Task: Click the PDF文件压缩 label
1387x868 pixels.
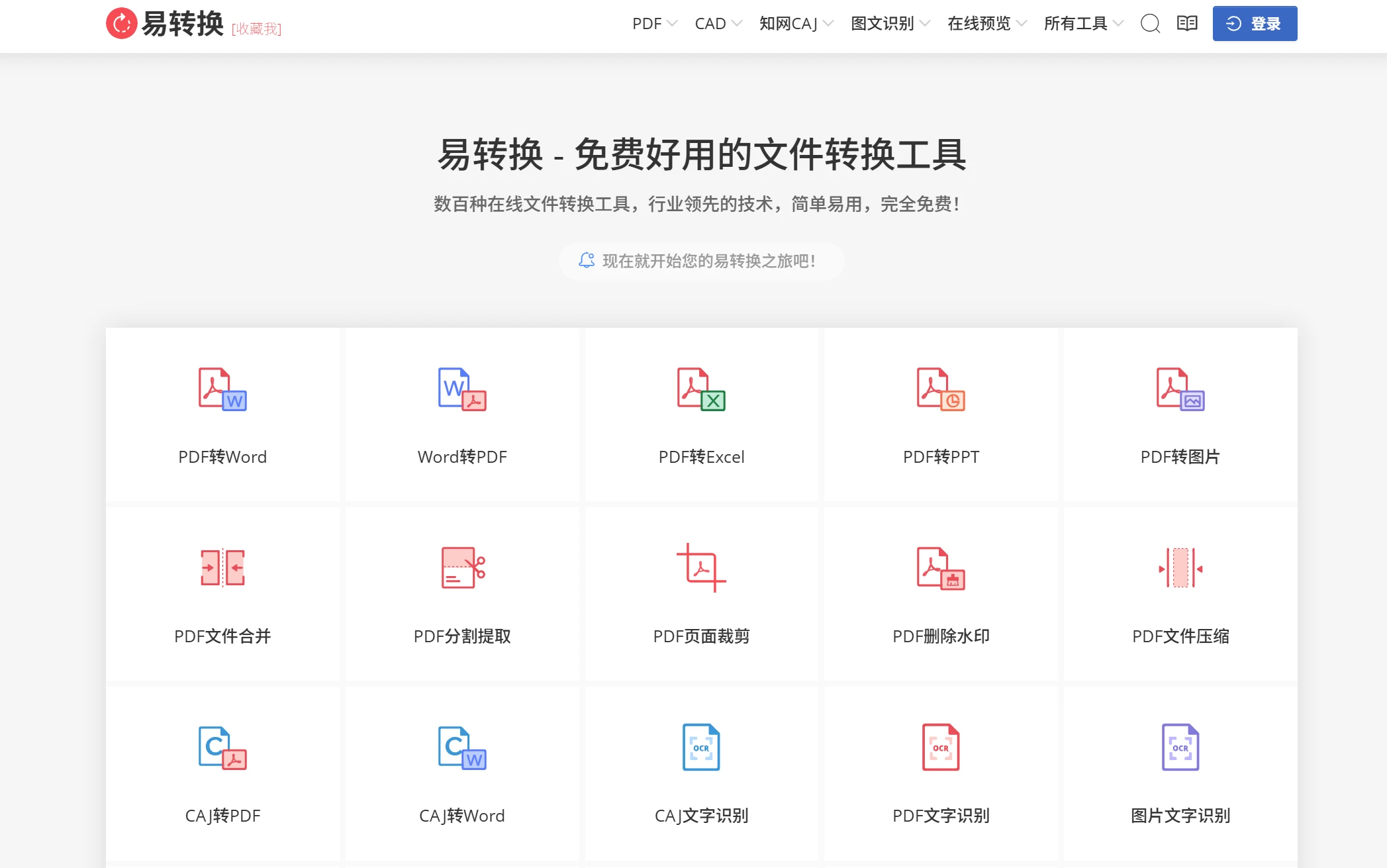Action: pos(1180,636)
